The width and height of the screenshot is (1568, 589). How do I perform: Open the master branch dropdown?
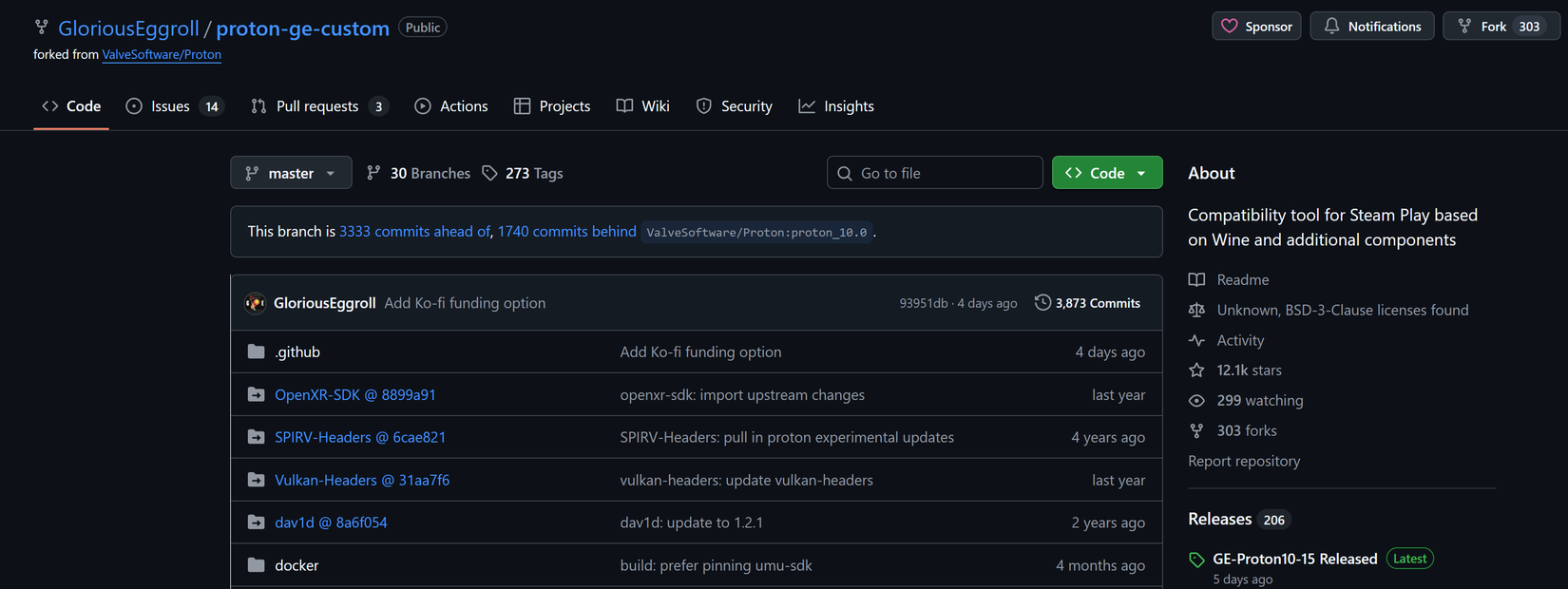coord(291,173)
